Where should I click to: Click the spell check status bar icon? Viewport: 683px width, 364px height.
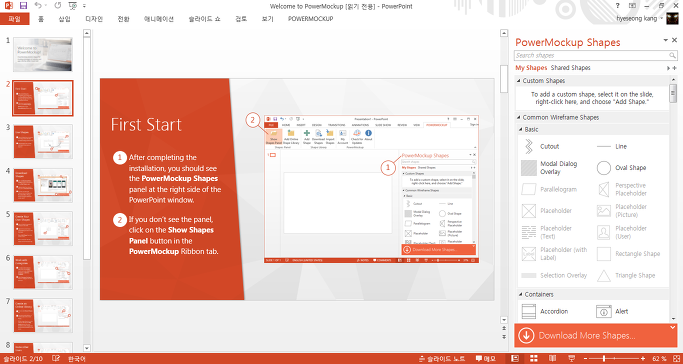tap(56, 359)
